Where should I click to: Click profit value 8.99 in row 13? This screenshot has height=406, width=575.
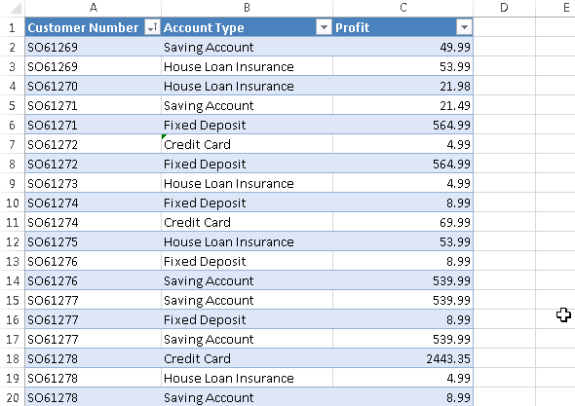click(403, 261)
